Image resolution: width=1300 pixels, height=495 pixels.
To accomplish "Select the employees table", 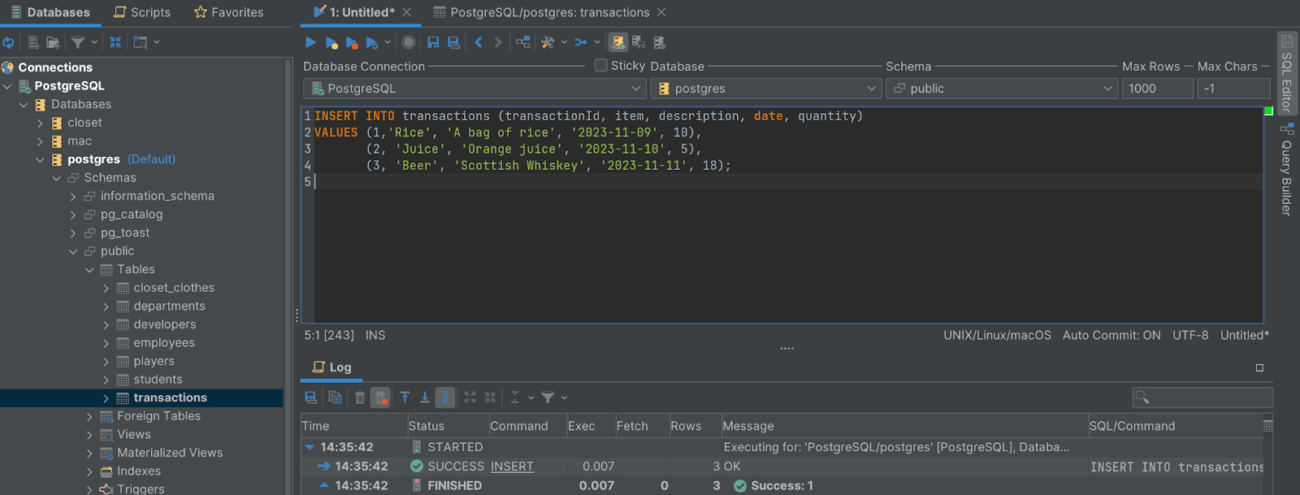I will [163, 342].
